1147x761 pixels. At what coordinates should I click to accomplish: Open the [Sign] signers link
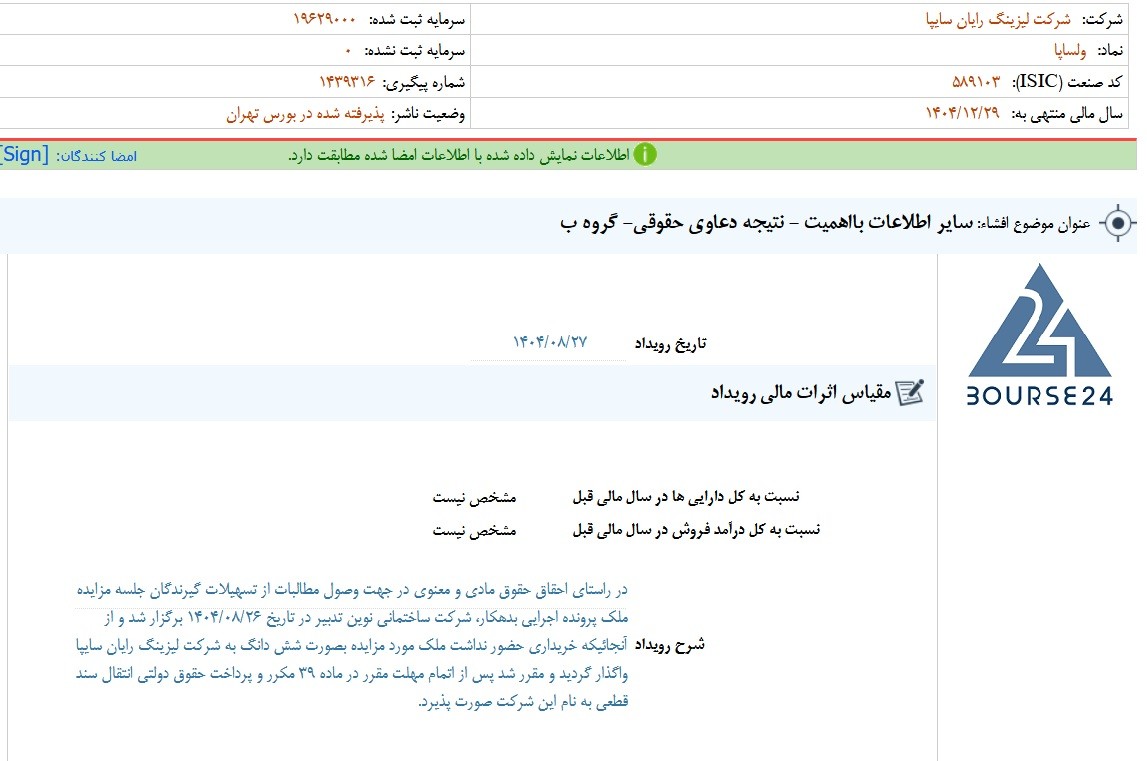coord(25,155)
